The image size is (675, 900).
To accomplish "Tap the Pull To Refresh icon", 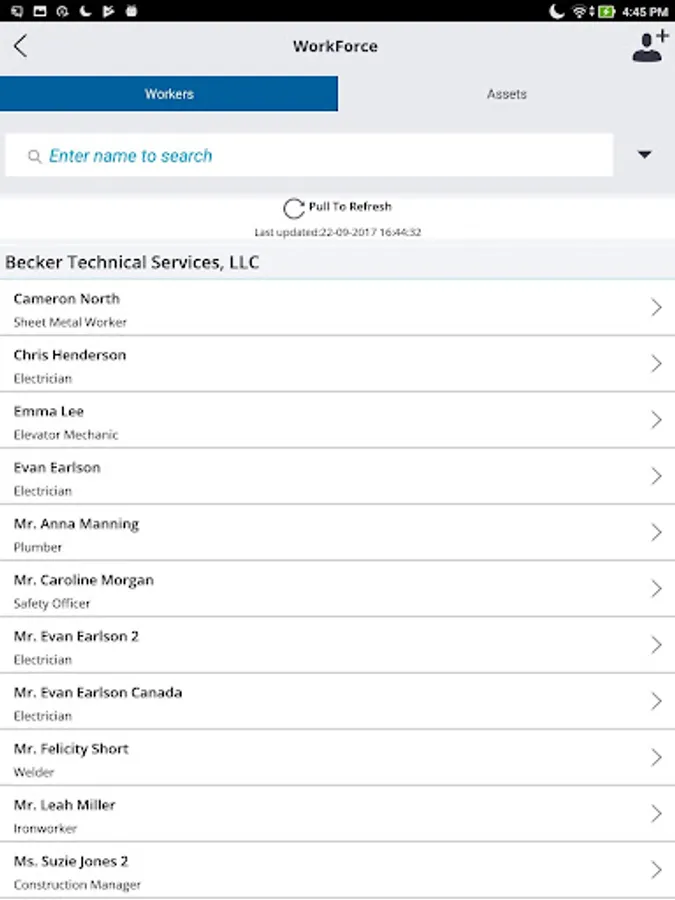I will pos(293,208).
